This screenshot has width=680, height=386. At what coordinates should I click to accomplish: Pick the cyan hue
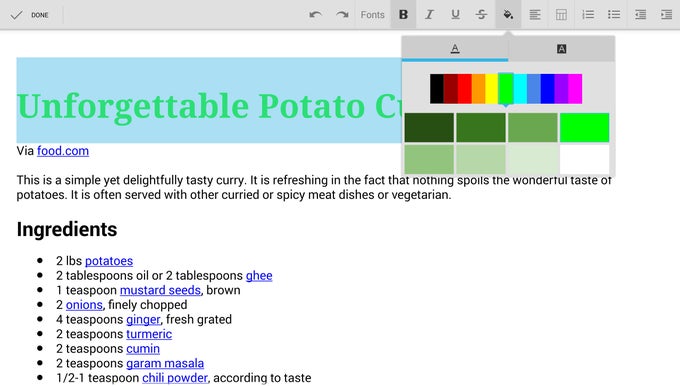coord(520,88)
